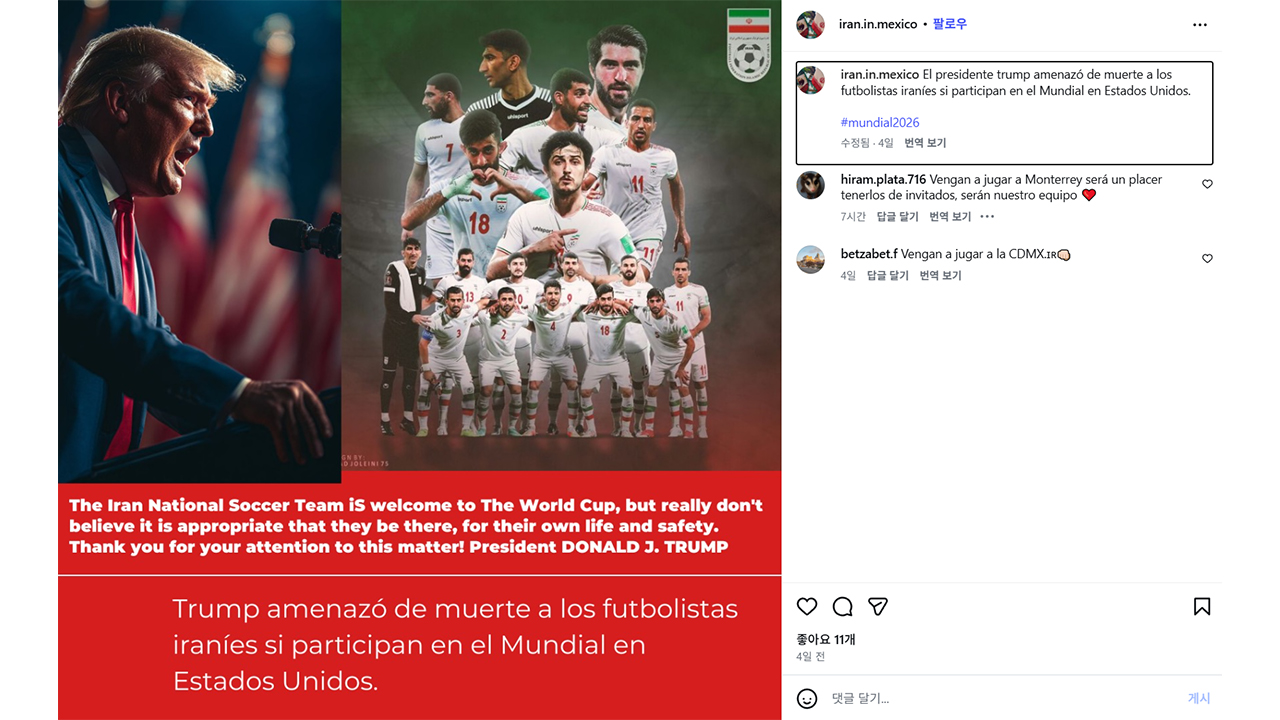This screenshot has width=1280, height=720.
Task: Like hiram.plata.716's comment
Action: point(1207,184)
